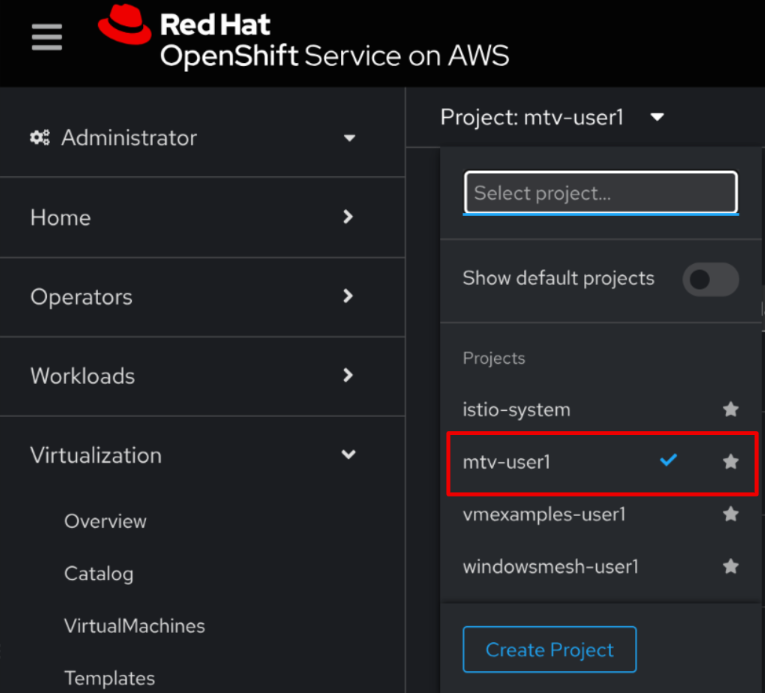Viewport: 765px width, 693px height.
Task: Open the hamburger navigation menu
Action: click(x=47, y=37)
